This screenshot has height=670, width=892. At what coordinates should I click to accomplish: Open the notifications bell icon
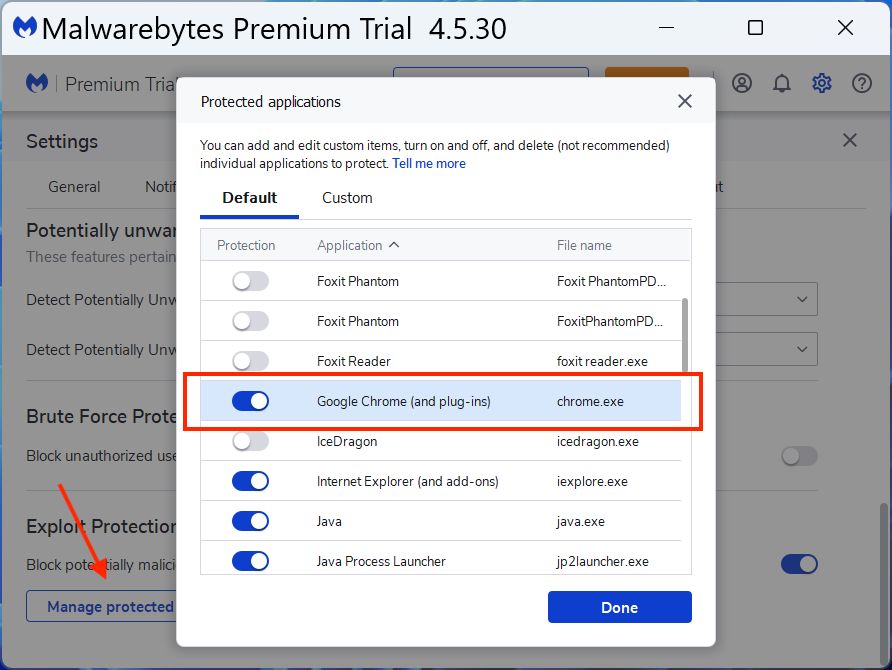782,83
